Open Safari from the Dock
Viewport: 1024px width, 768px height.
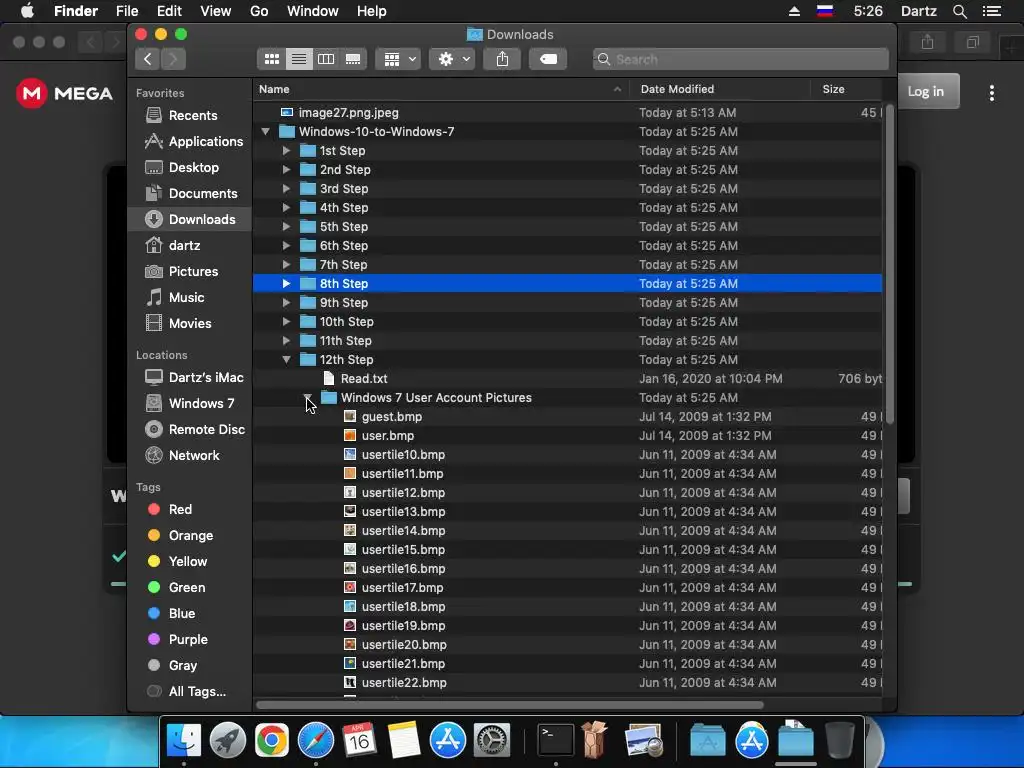click(315, 741)
